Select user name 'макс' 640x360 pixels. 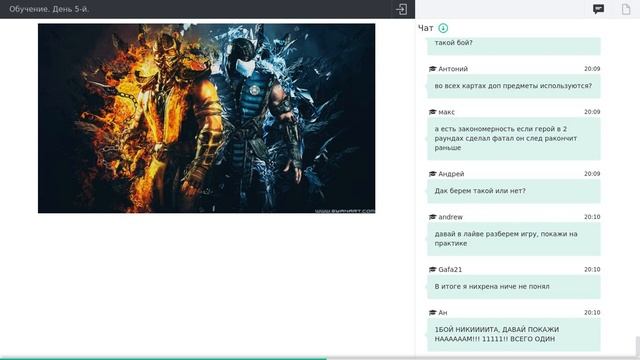click(447, 112)
